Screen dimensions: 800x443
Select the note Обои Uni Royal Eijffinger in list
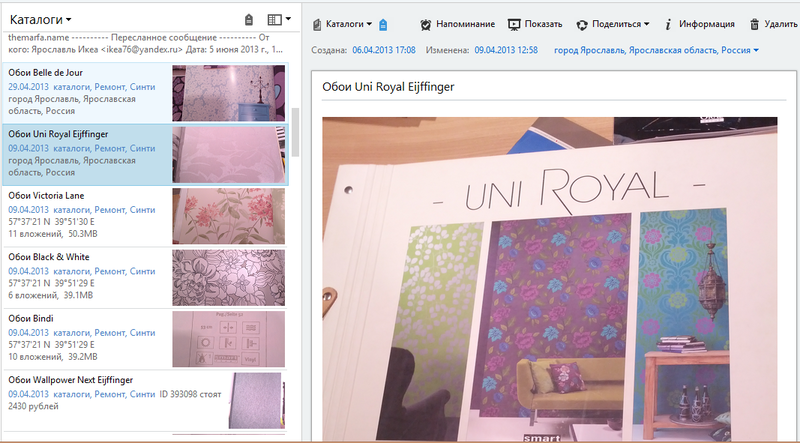145,154
